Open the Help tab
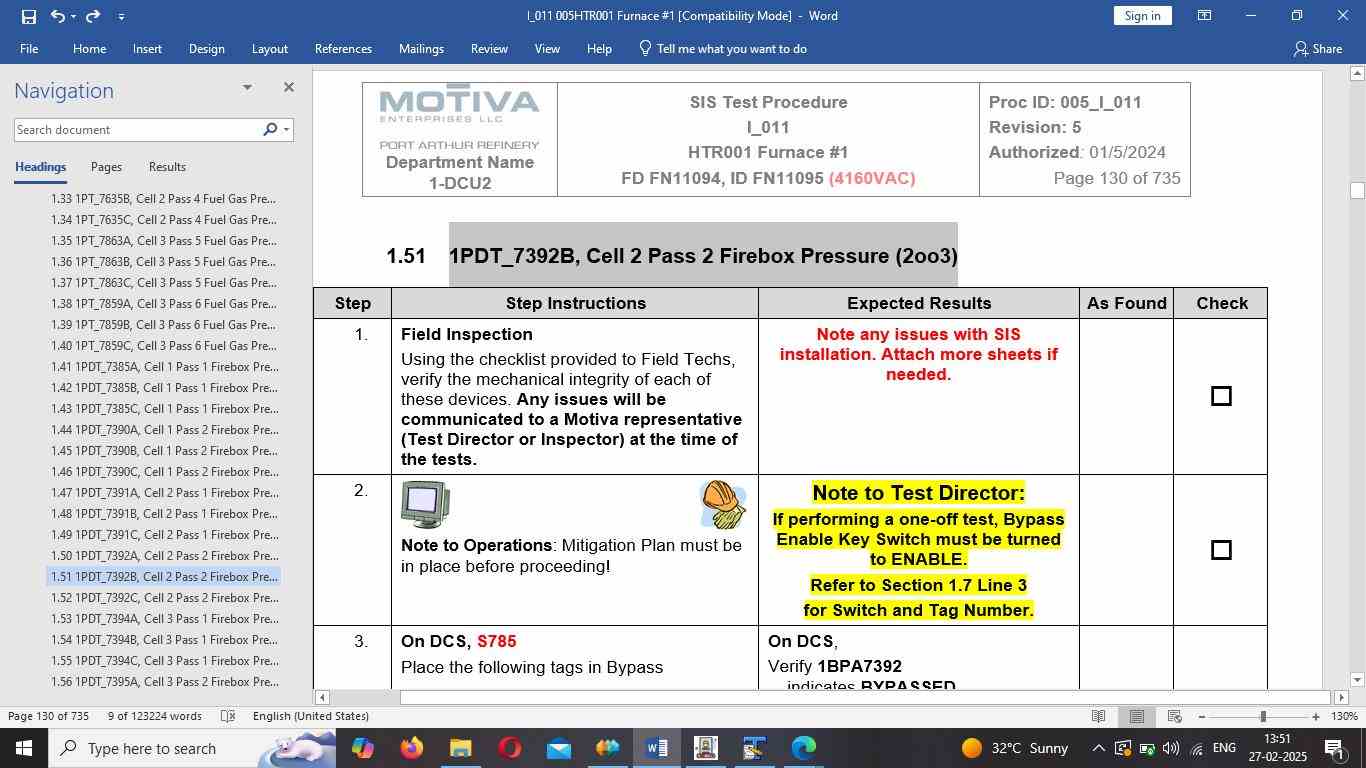Screen dimensions: 1366x768 [x=599, y=49]
